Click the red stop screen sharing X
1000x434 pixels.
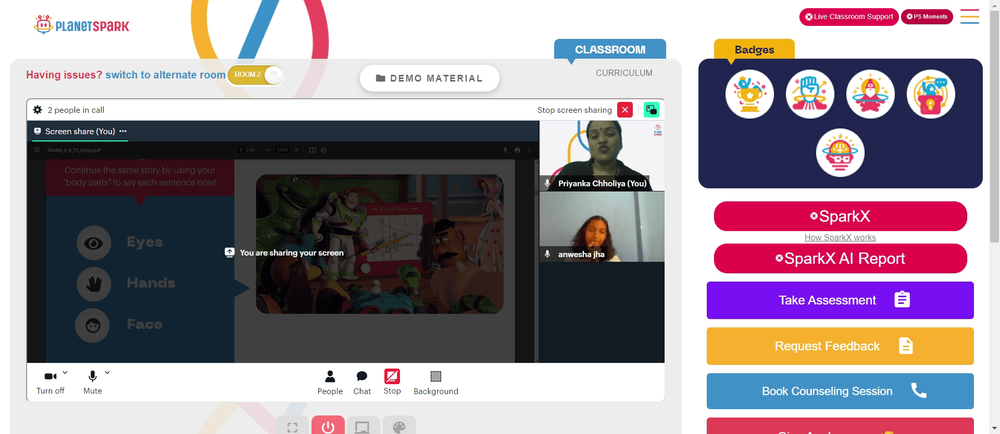[625, 110]
